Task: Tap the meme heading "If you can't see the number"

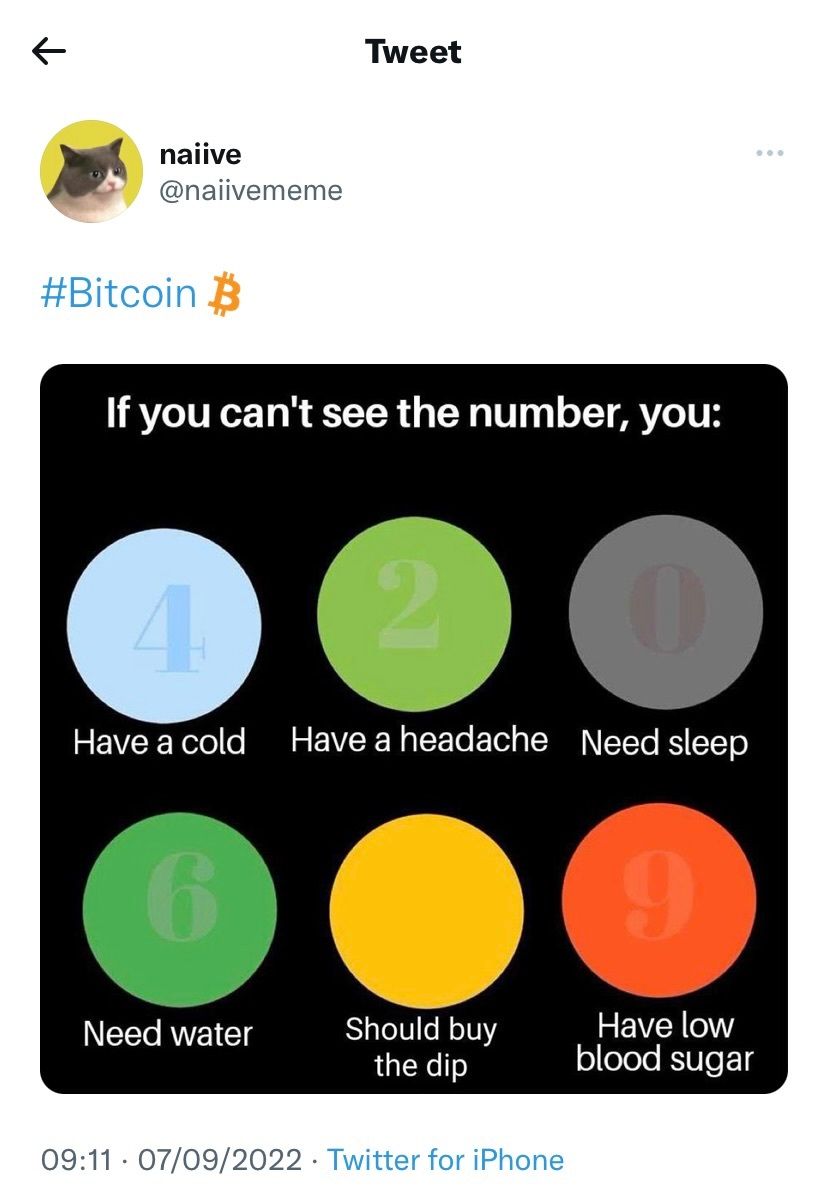Action: click(413, 413)
